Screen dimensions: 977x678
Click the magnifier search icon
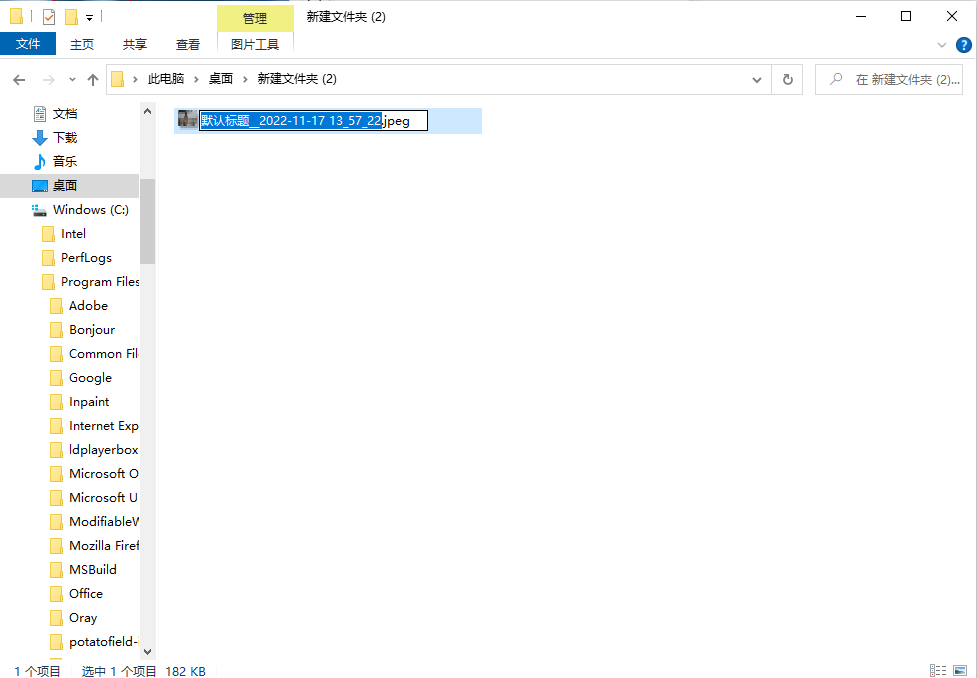click(836, 79)
